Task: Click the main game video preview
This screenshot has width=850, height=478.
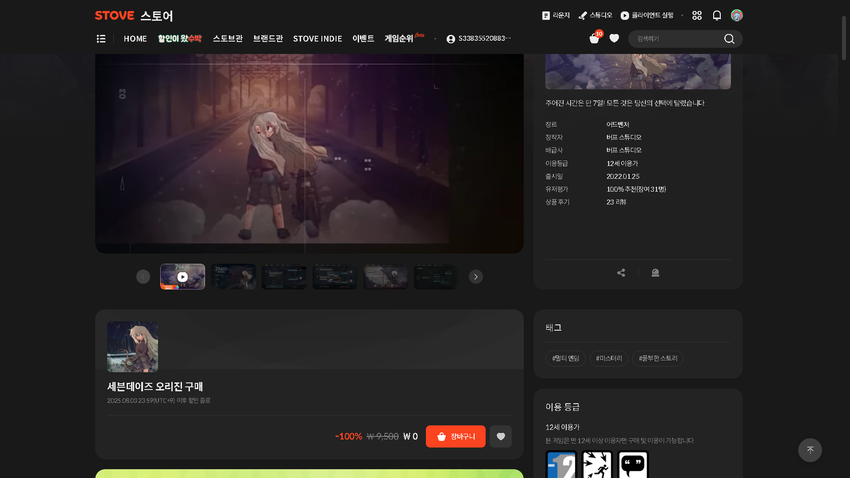Action: (309, 153)
